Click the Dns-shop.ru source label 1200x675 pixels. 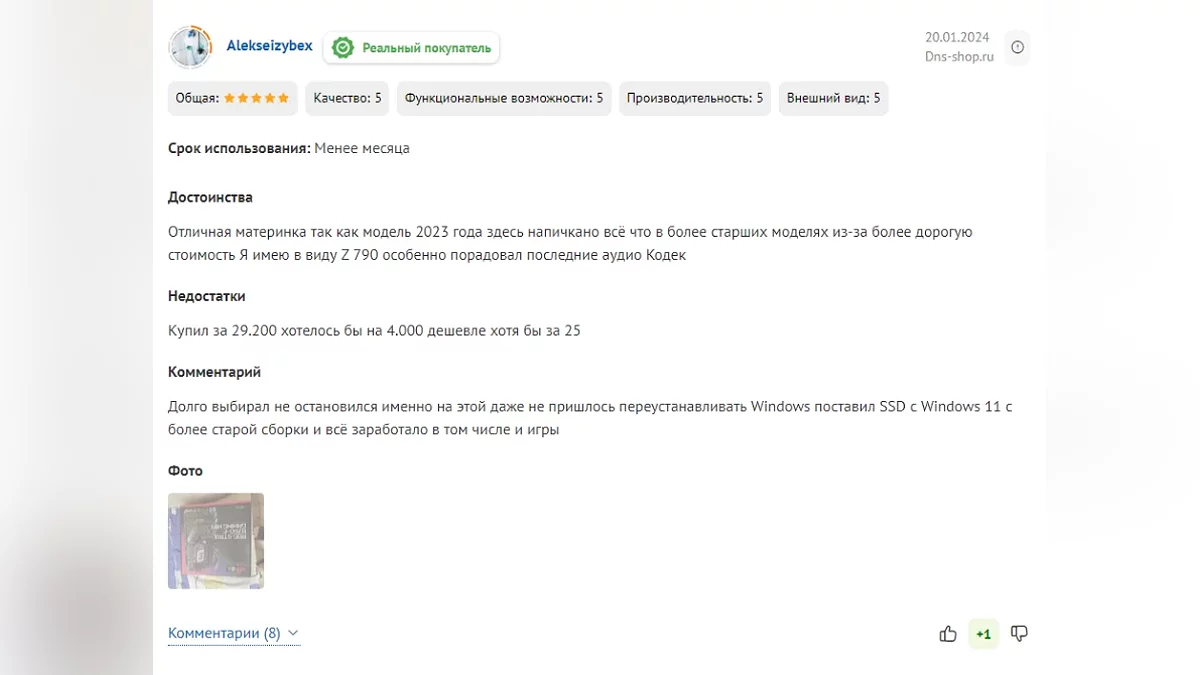(959, 57)
